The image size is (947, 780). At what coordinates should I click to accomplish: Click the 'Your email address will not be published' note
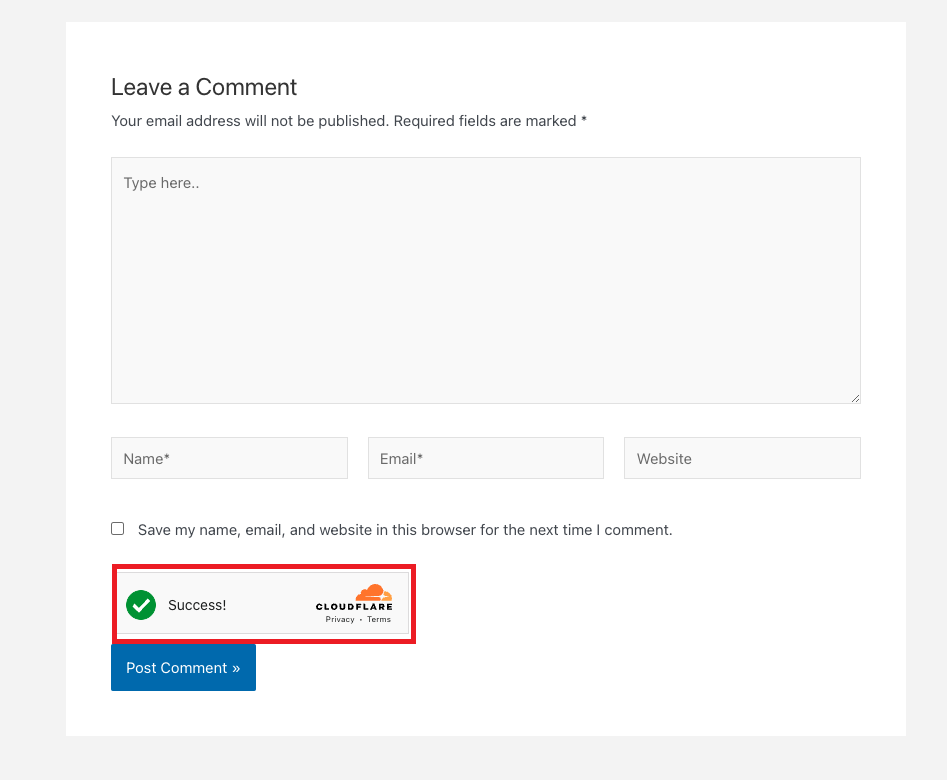pos(349,121)
